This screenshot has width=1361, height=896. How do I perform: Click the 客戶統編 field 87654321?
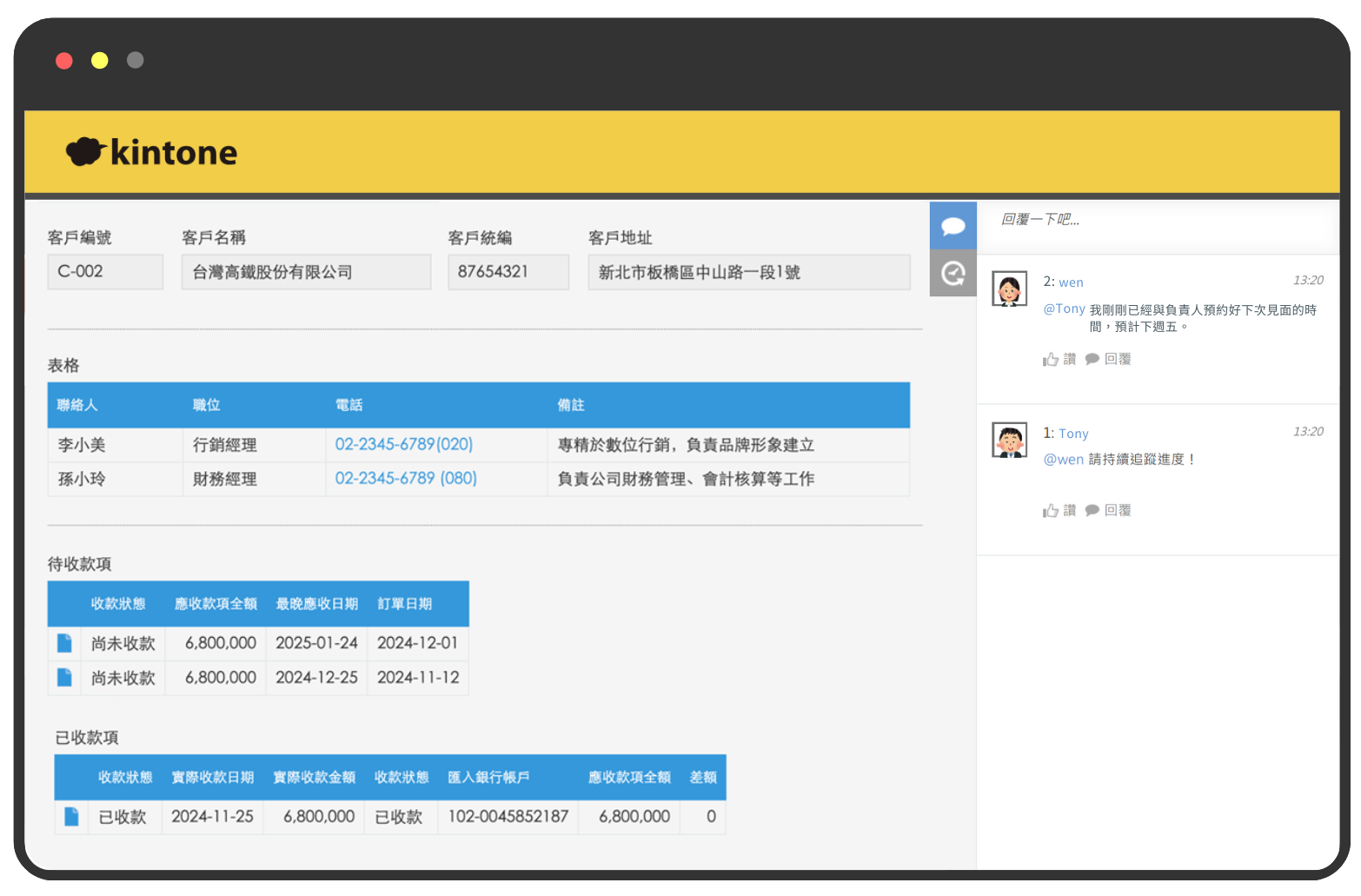(x=508, y=271)
